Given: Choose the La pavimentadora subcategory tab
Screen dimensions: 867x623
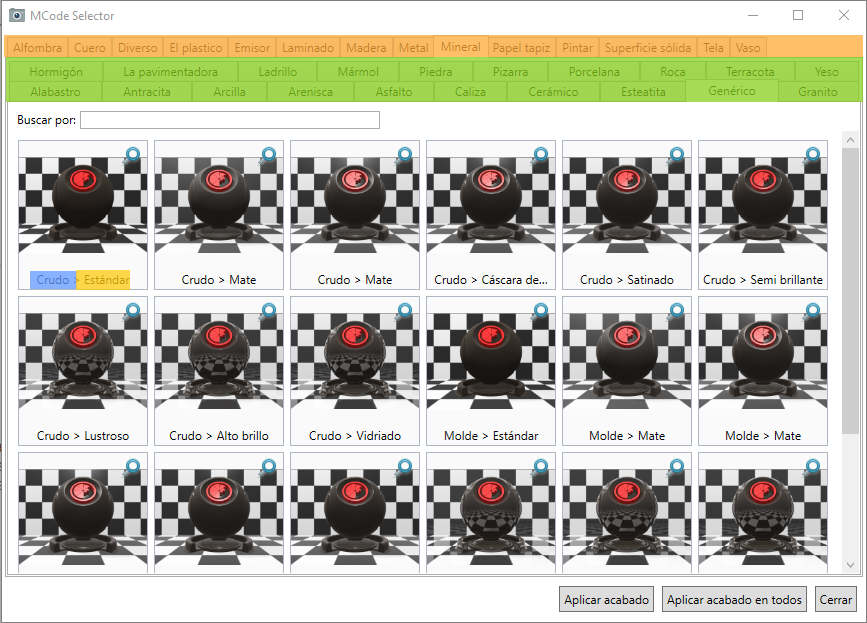Looking at the screenshot, I should 170,72.
